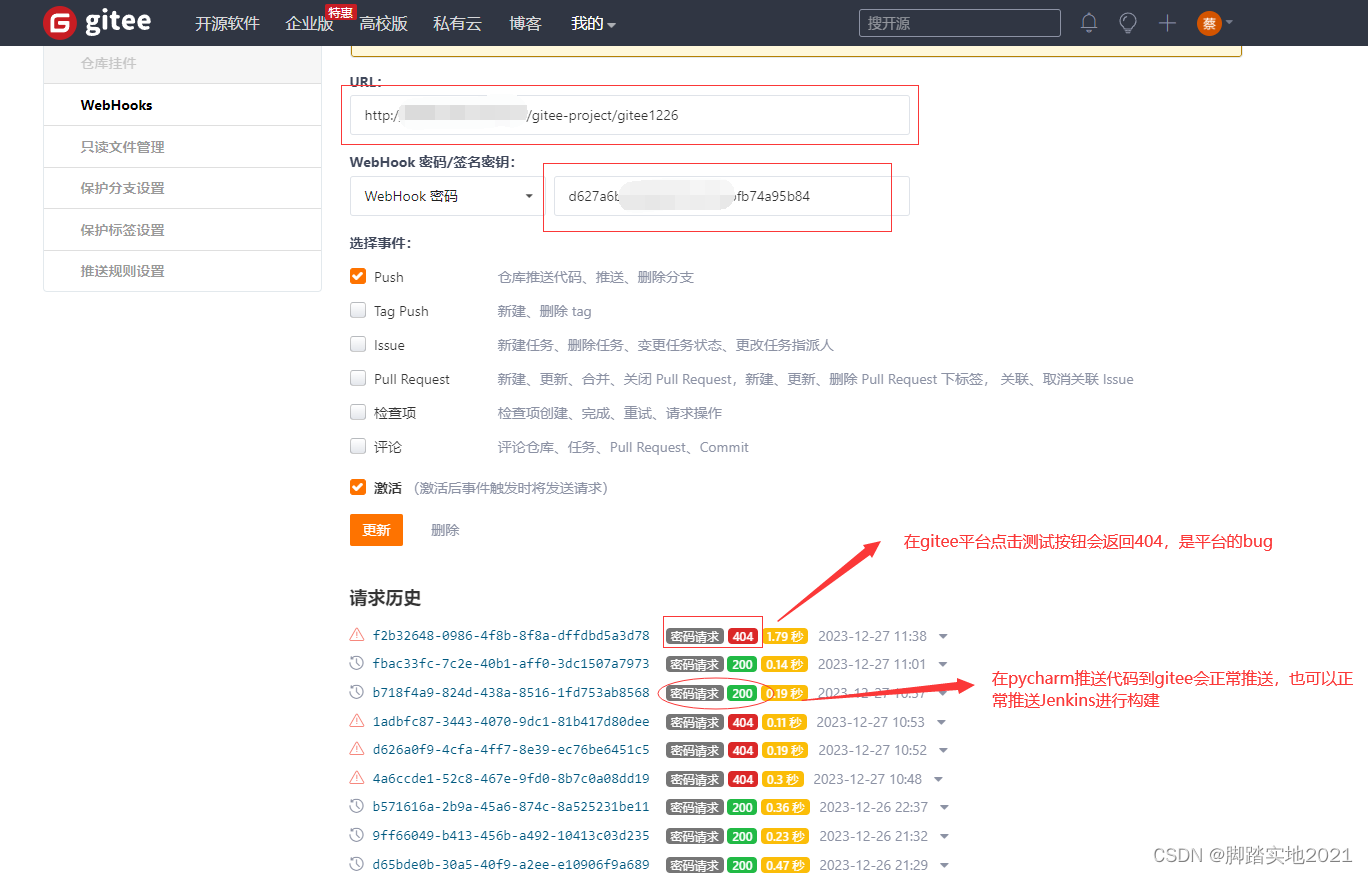Click the Gitee logo icon

(61, 22)
